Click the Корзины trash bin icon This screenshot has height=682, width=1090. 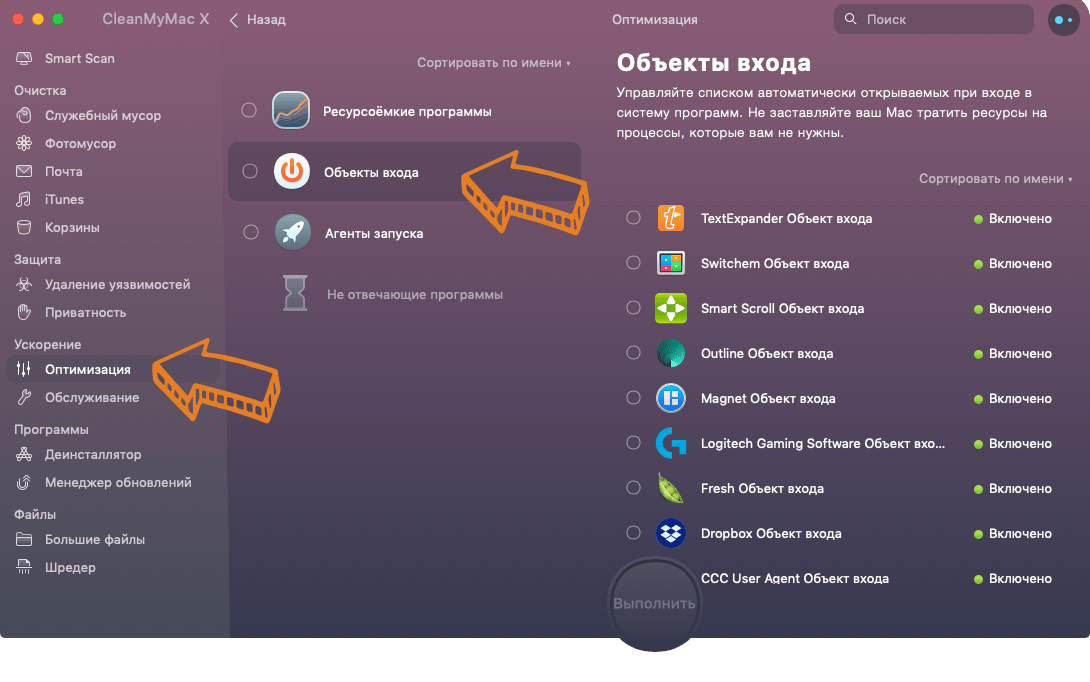click(x=24, y=227)
